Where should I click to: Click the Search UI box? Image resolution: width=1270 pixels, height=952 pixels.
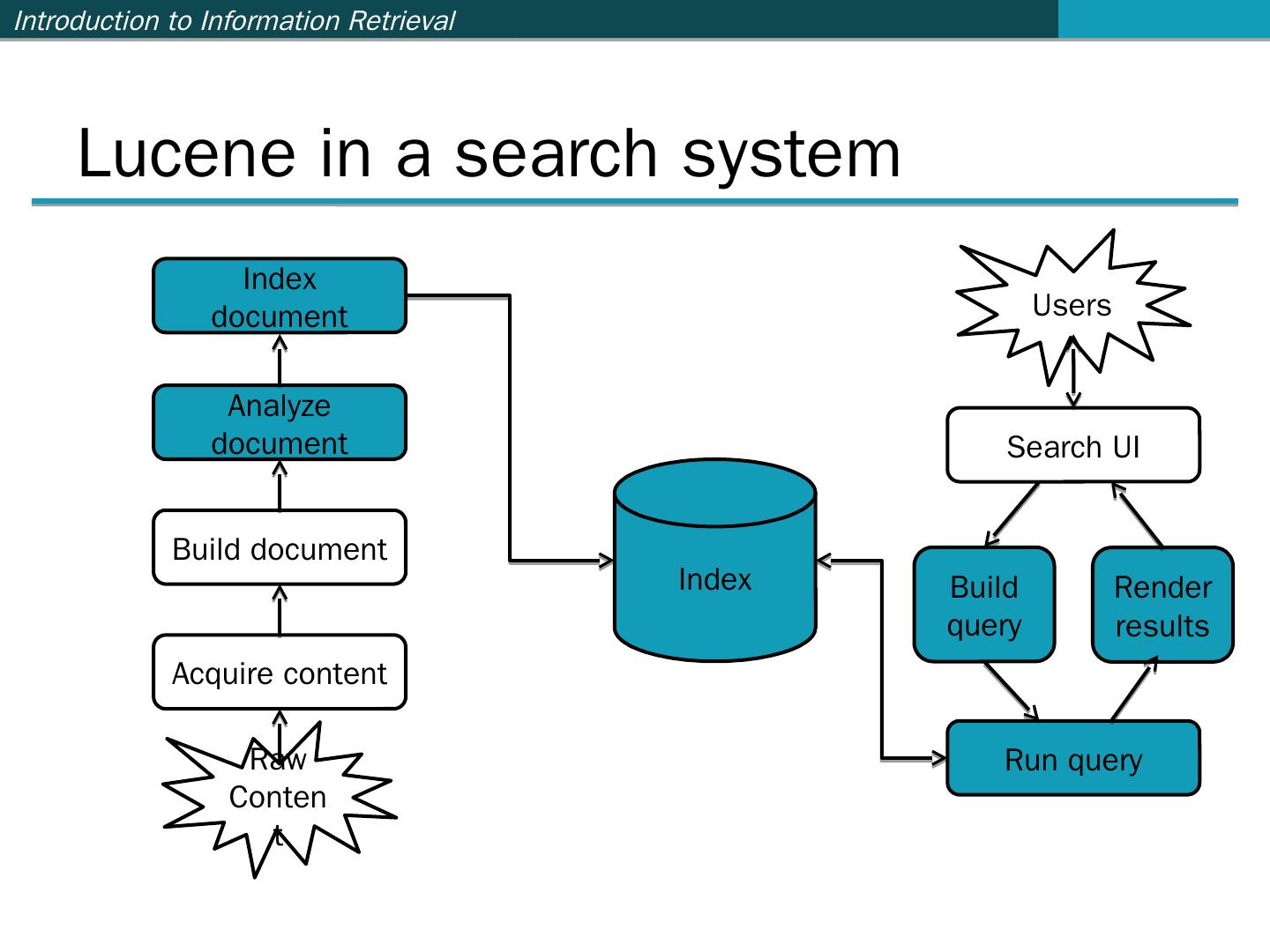(1073, 446)
